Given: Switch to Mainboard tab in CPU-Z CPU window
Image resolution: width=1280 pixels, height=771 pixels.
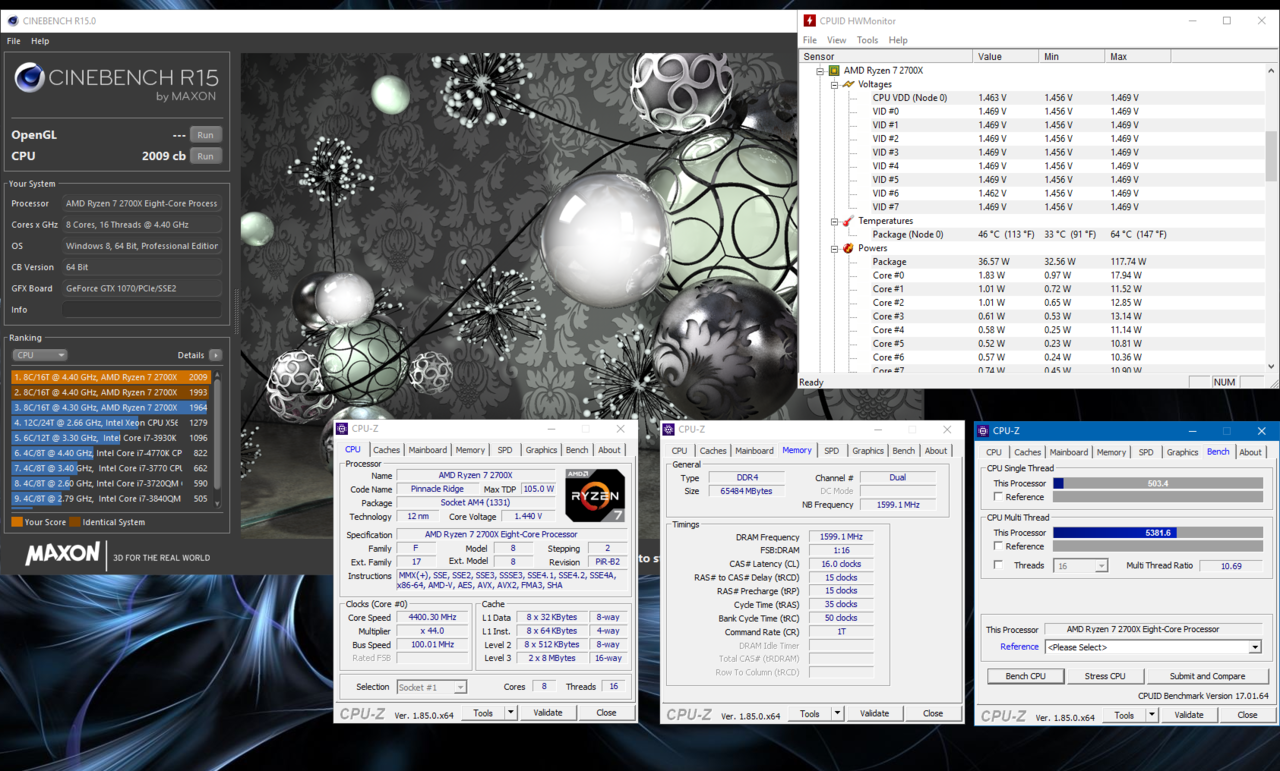Looking at the screenshot, I should tap(427, 450).
